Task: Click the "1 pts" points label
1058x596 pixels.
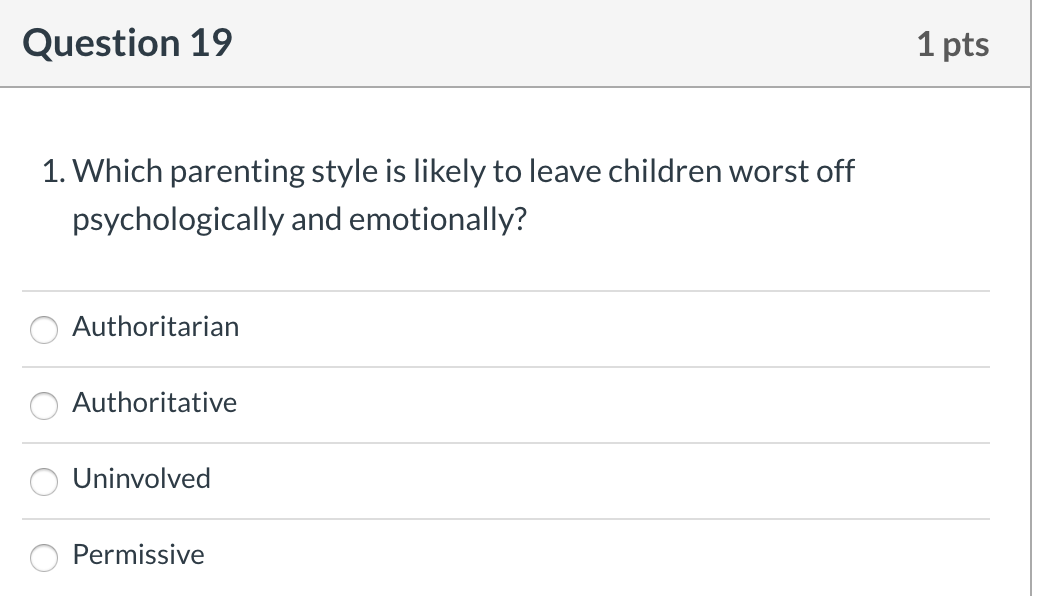Action: pyautogui.click(x=953, y=45)
